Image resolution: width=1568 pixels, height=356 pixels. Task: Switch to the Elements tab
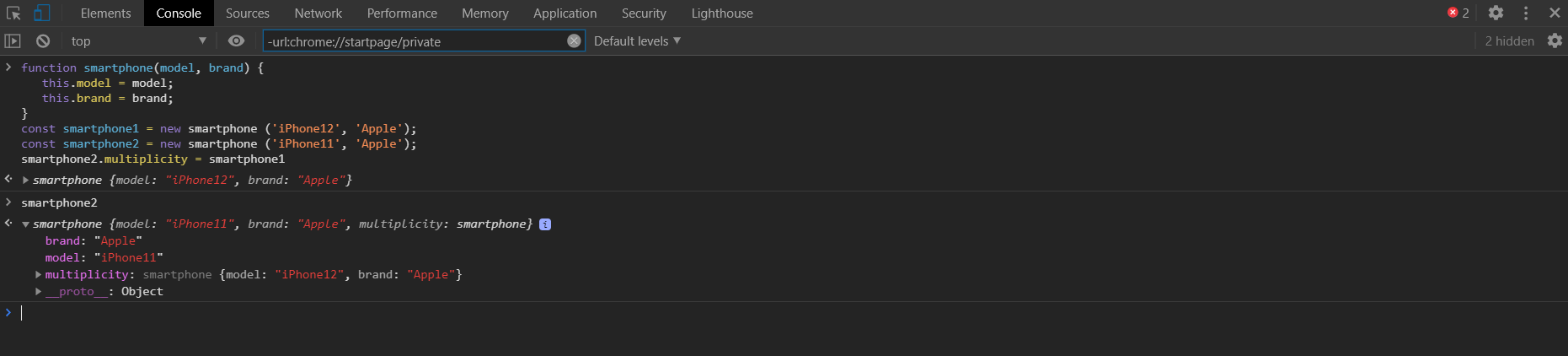tap(105, 13)
